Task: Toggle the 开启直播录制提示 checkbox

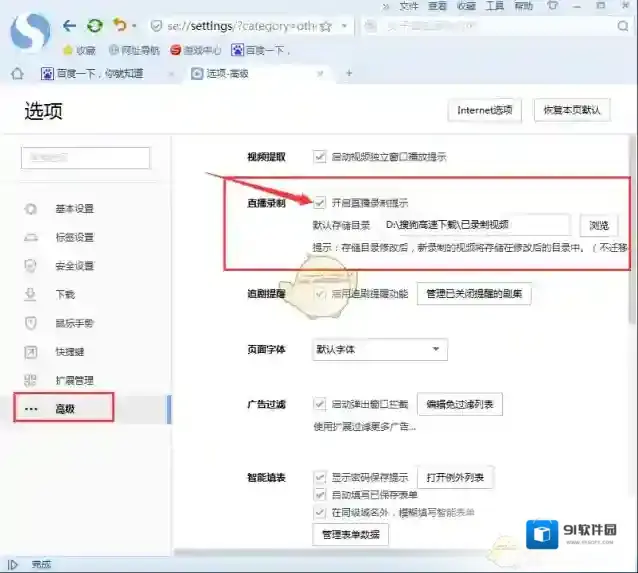Action: (x=320, y=202)
